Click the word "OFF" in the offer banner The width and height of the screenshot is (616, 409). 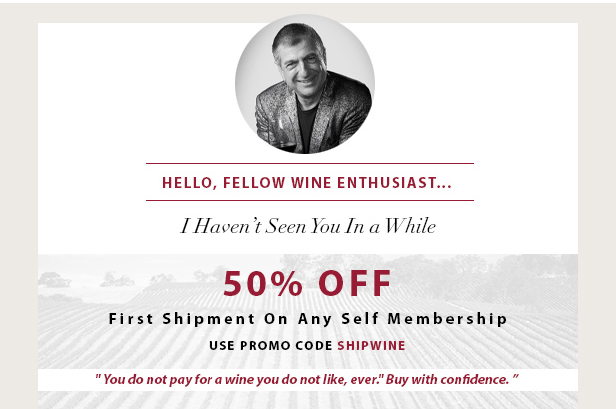point(355,283)
